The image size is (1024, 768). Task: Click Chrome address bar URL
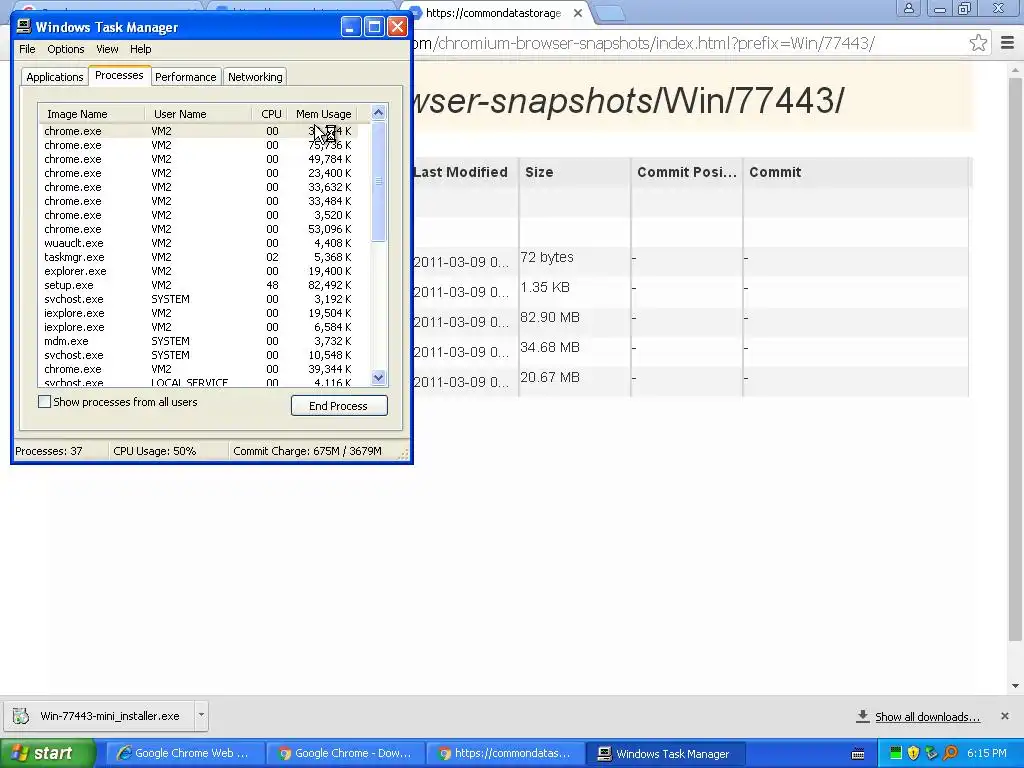click(x=643, y=43)
